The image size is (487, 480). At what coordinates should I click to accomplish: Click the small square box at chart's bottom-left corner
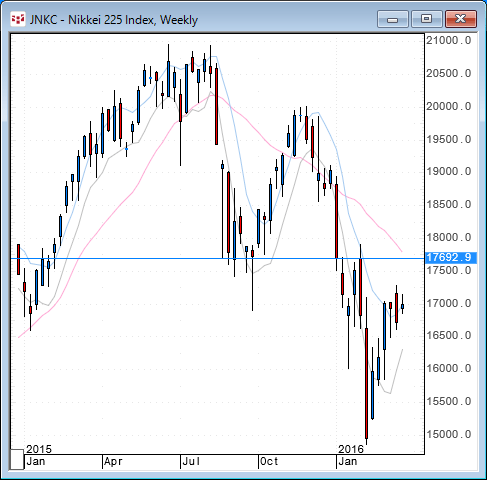17,459
